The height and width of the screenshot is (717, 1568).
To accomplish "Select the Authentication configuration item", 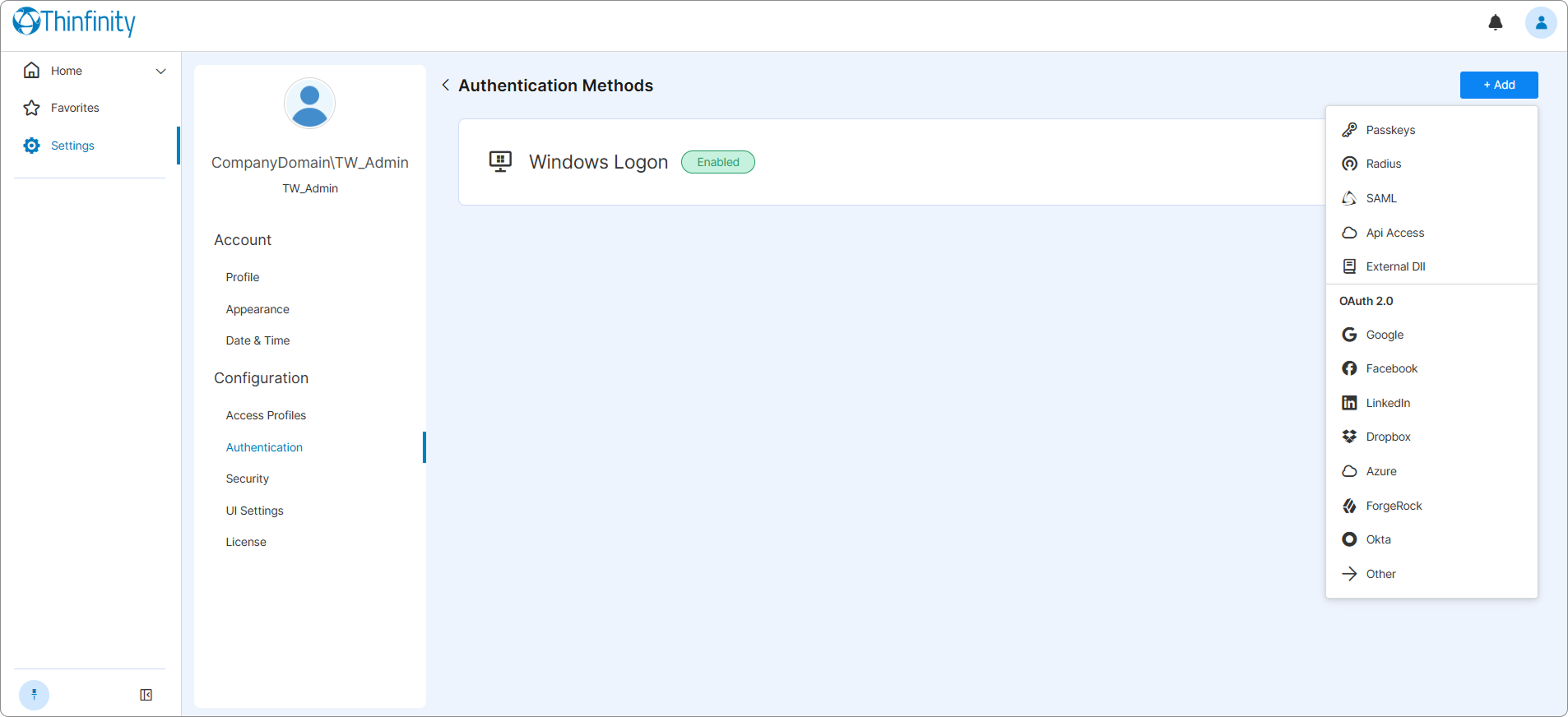I will [264, 447].
